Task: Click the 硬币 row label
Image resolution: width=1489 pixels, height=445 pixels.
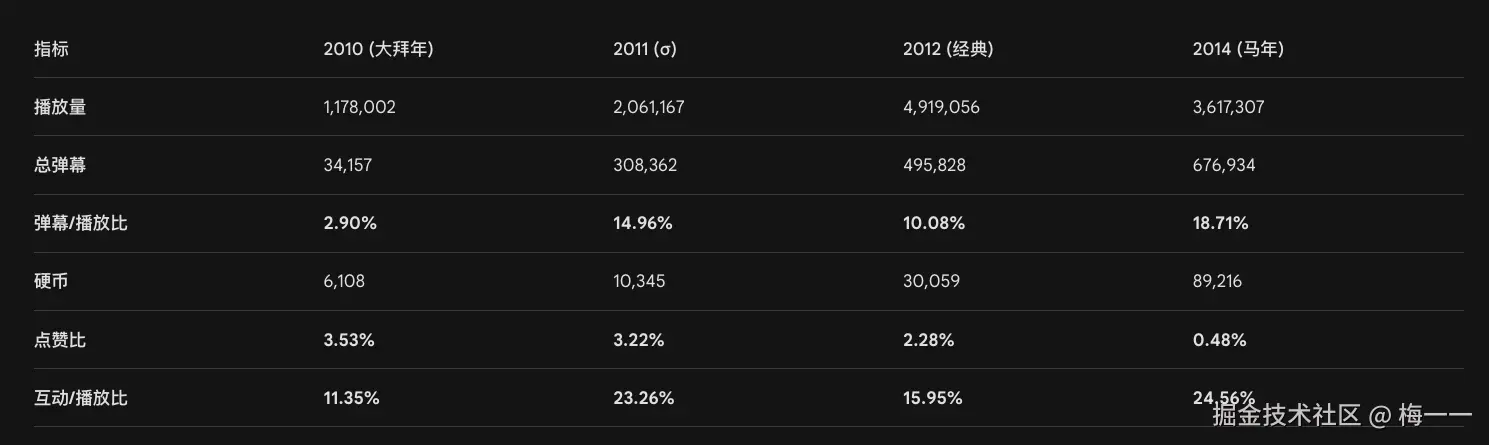Action: pos(51,281)
